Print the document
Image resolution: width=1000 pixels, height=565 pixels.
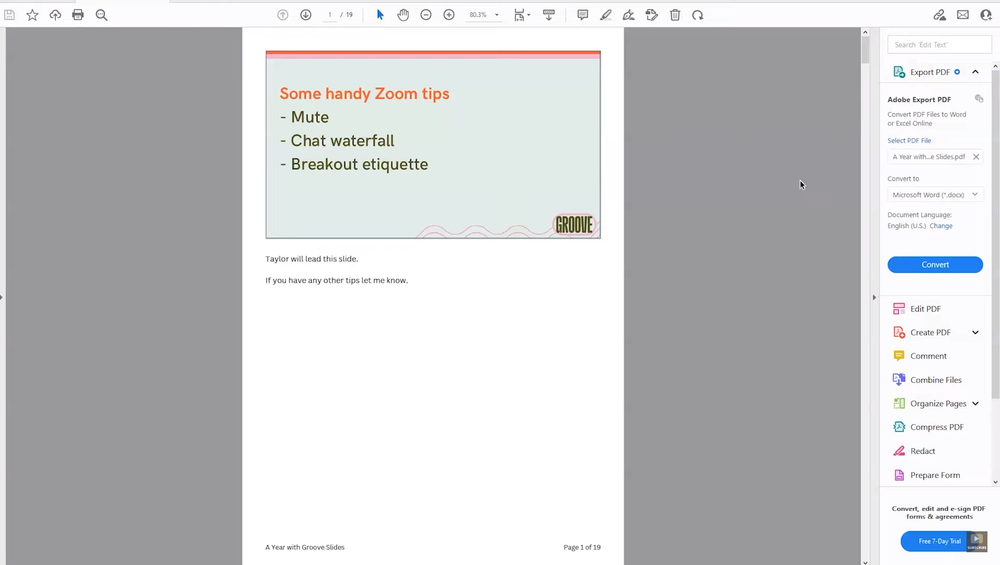click(x=78, y=15)
